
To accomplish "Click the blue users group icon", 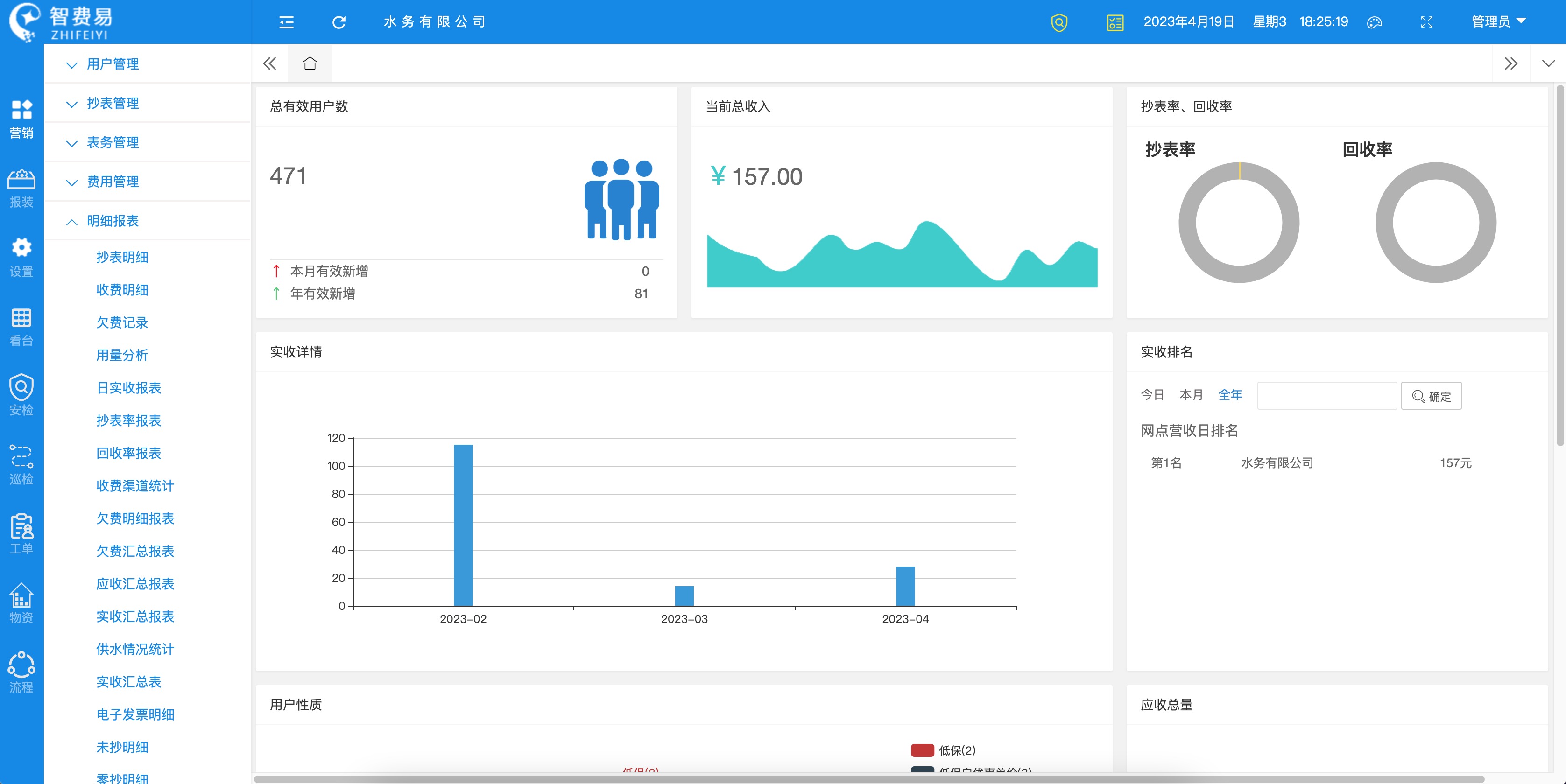I will [621, 199].
